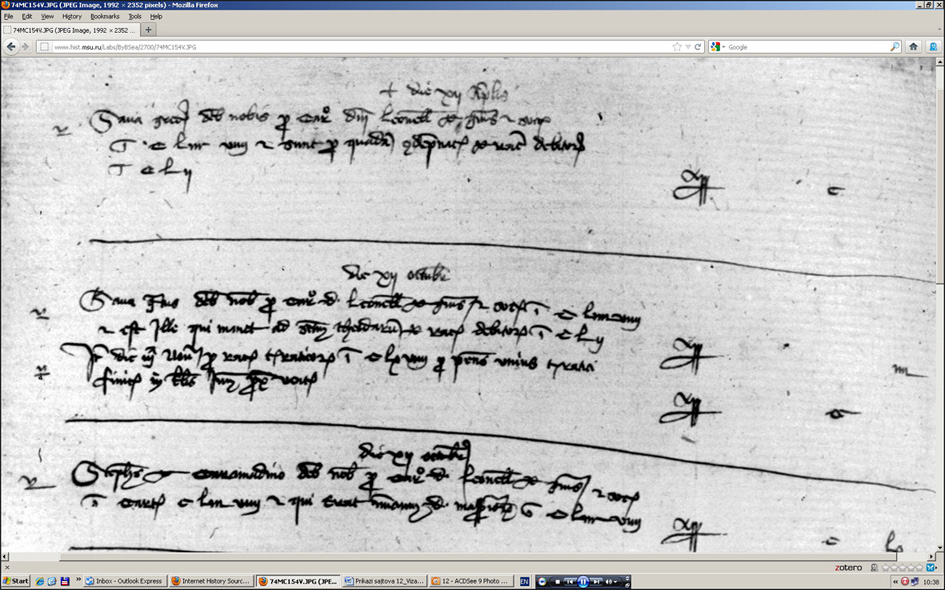Click the Zotero logo in status bar
Screen dimensions: 945x590
848,567
